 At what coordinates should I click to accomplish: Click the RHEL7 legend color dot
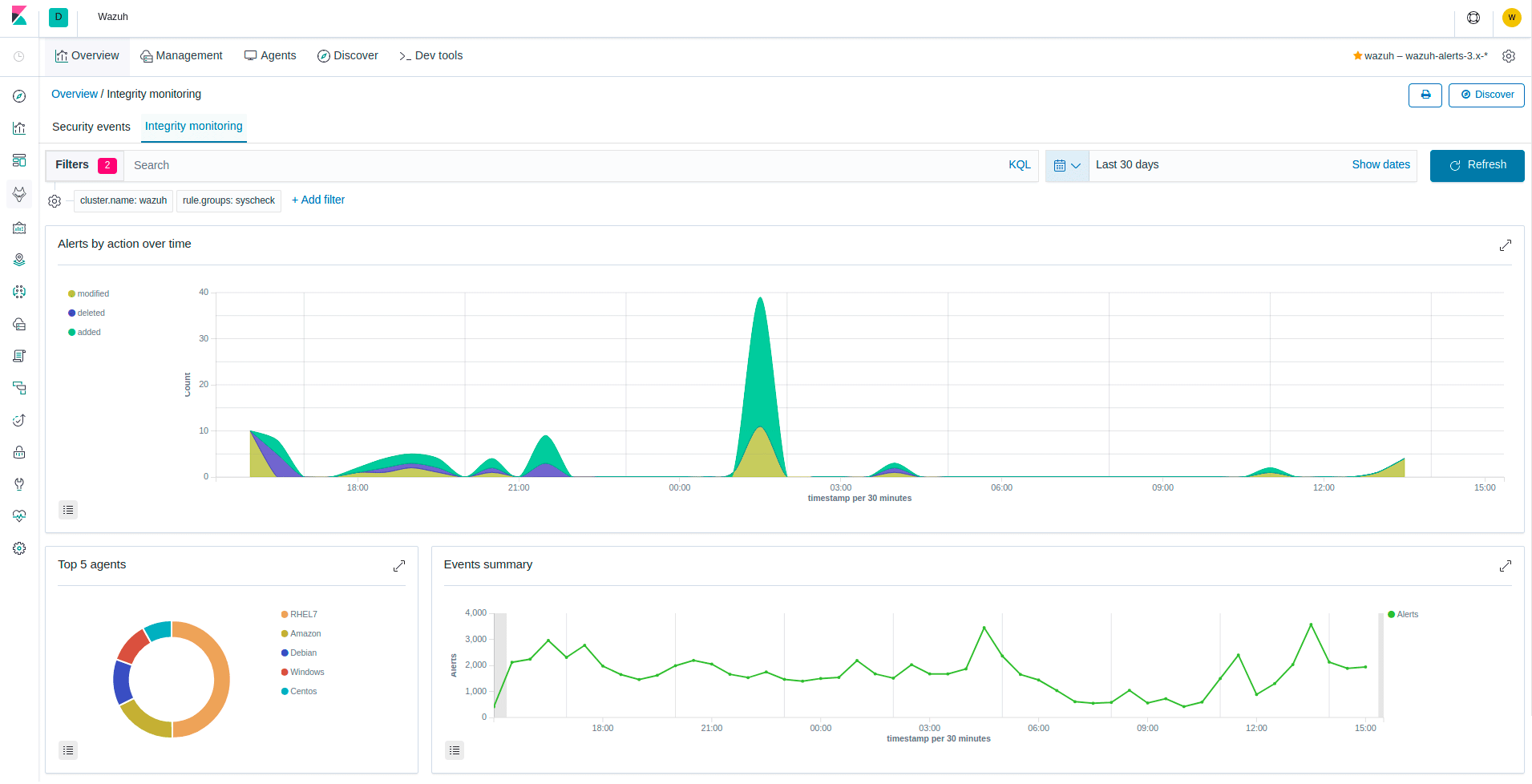click(285, 615)
